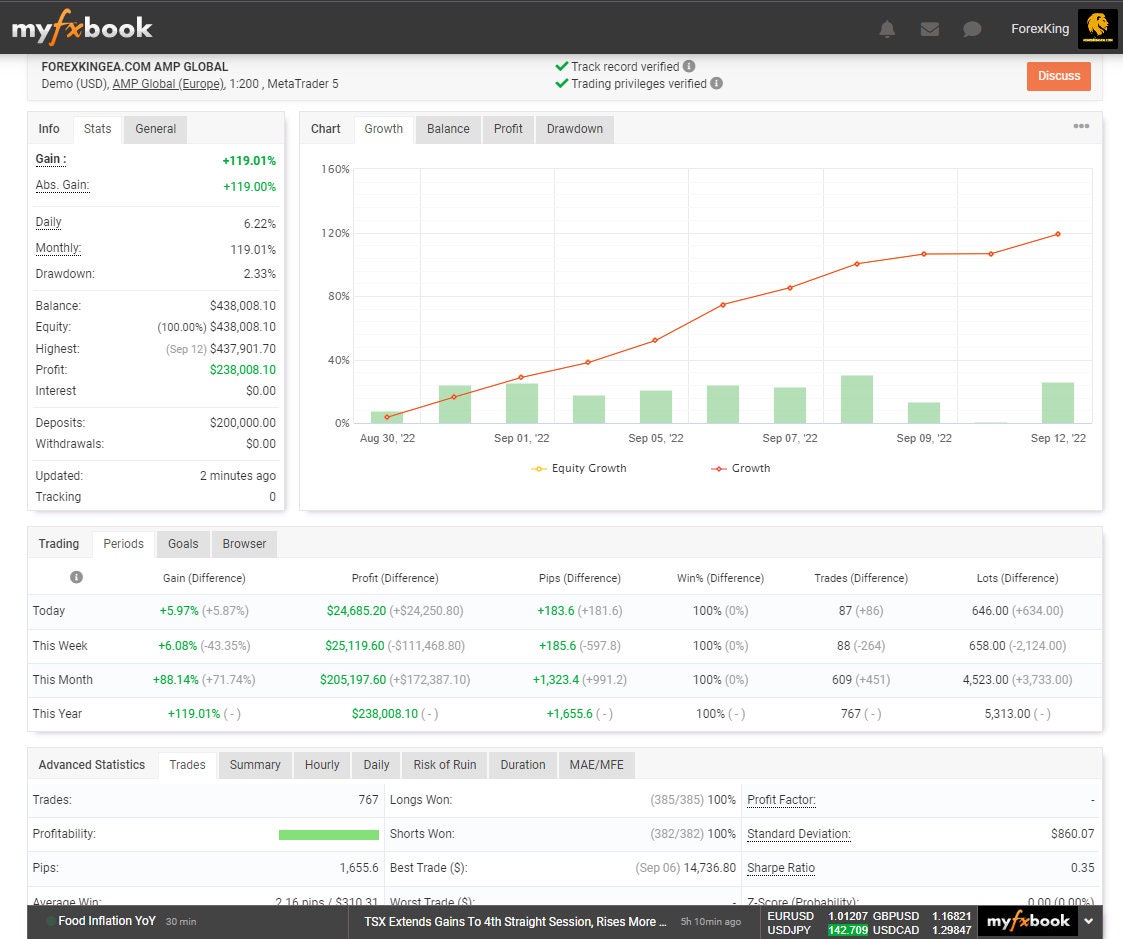Click the info icon beside Track record verified
This screenshot has width=1123, height=939.
click(688, 67)
